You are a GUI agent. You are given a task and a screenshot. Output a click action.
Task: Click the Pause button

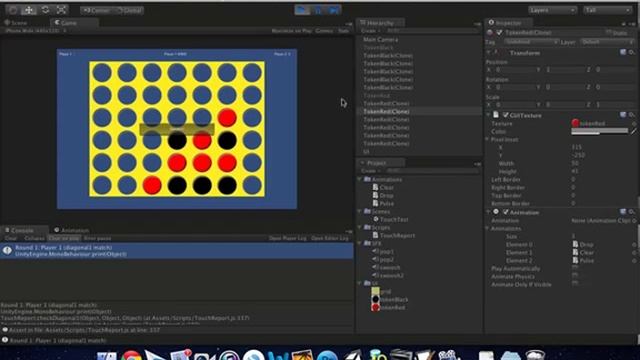(x=318, y=10)
